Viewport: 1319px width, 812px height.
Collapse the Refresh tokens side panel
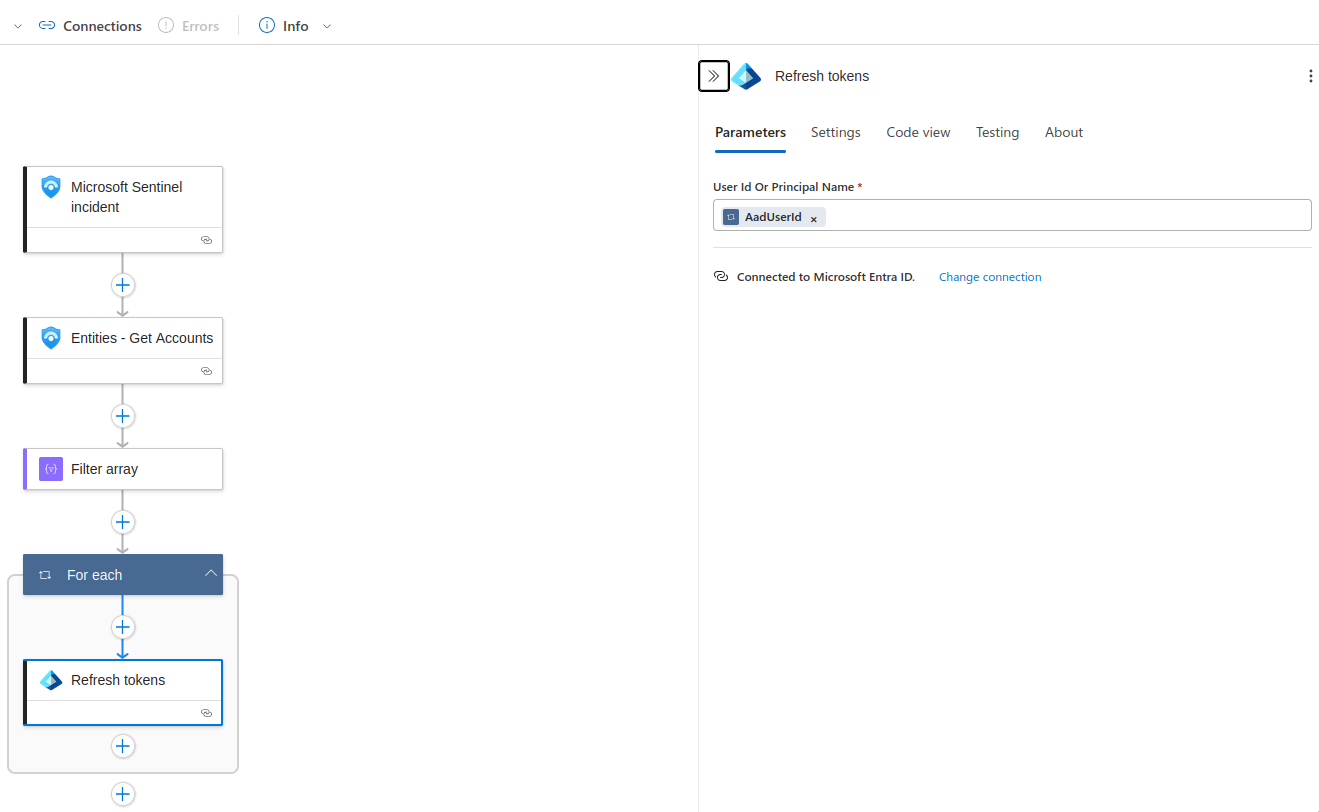[x=714, y=76]
